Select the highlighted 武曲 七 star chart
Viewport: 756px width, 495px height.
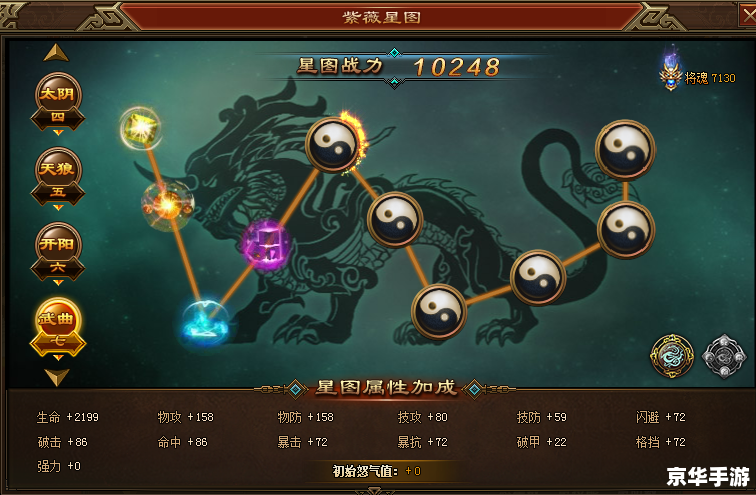pos(58,328)
